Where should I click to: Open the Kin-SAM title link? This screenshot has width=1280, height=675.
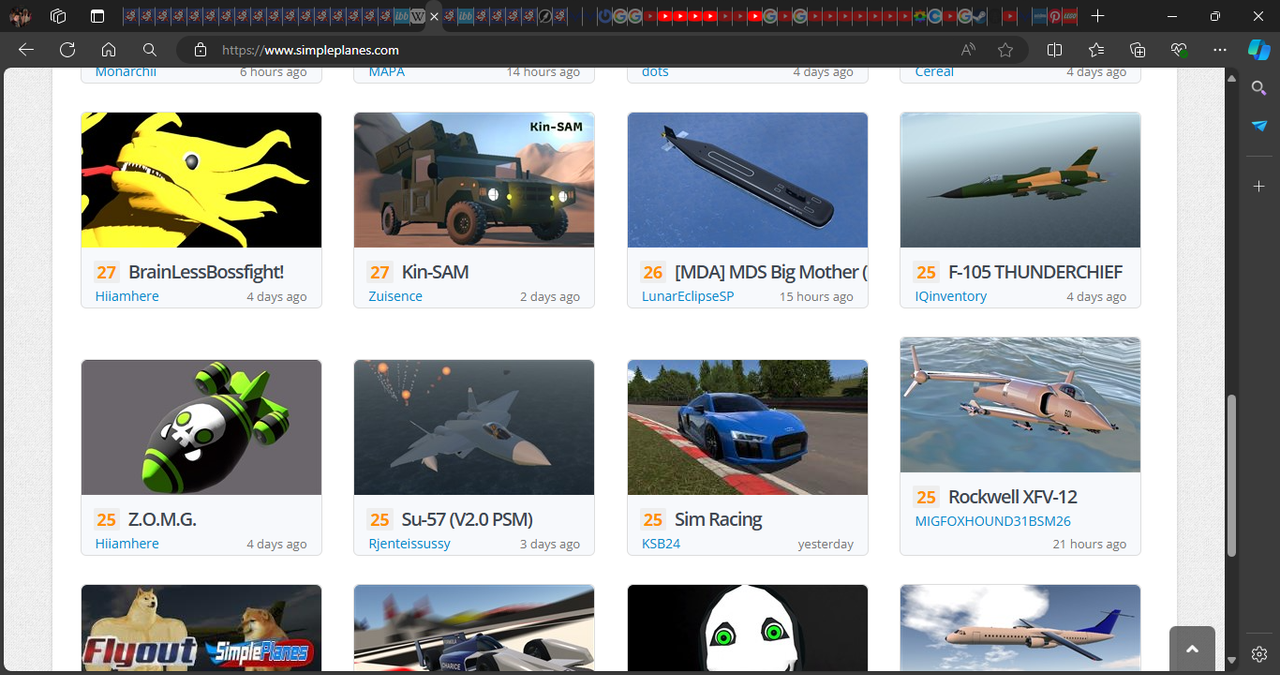(x=435, y=272)
